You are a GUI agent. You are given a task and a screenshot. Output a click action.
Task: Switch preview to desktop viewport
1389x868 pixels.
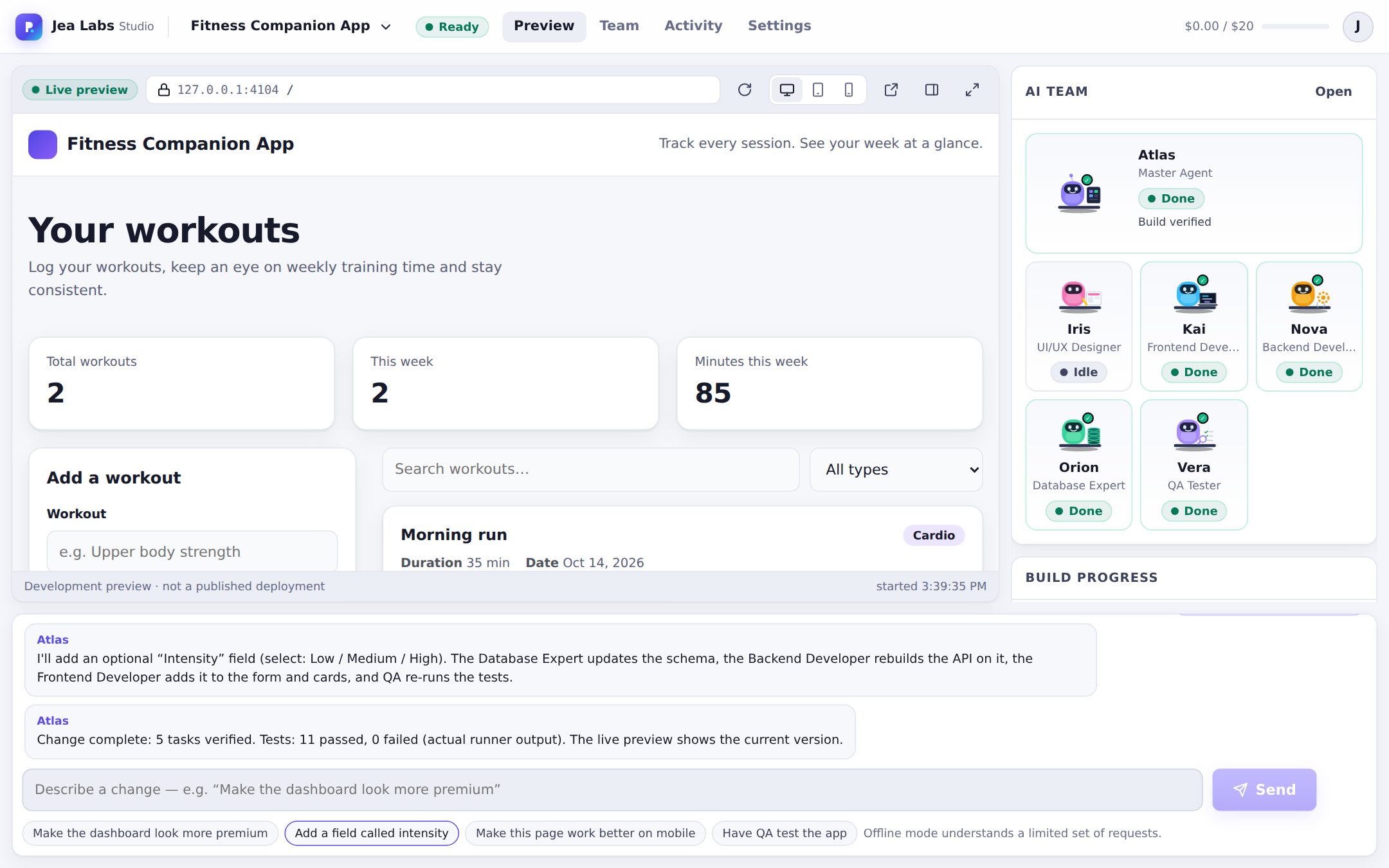coord(786,90)
